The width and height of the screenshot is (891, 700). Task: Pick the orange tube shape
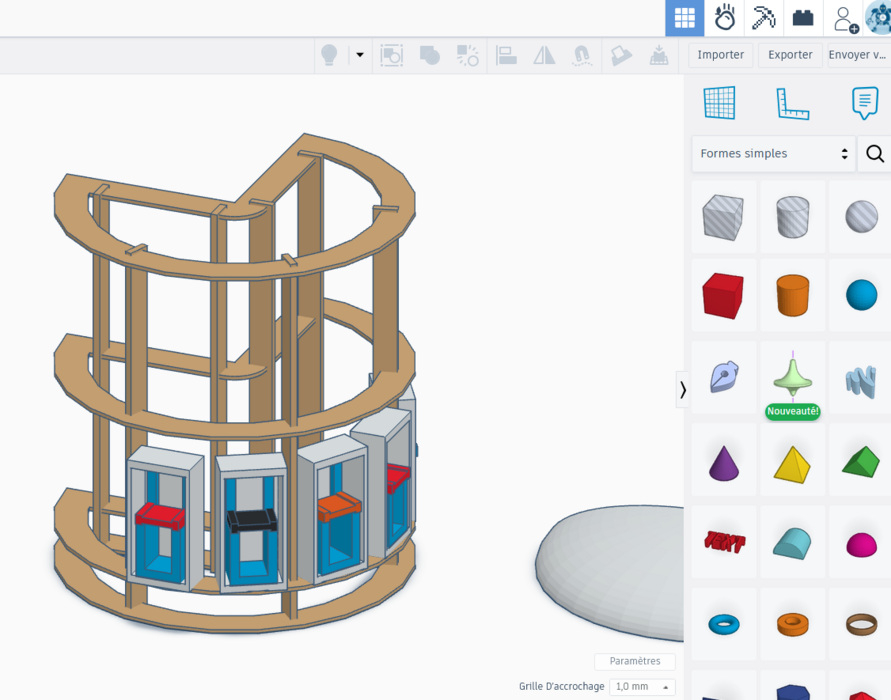coord(793,624)
